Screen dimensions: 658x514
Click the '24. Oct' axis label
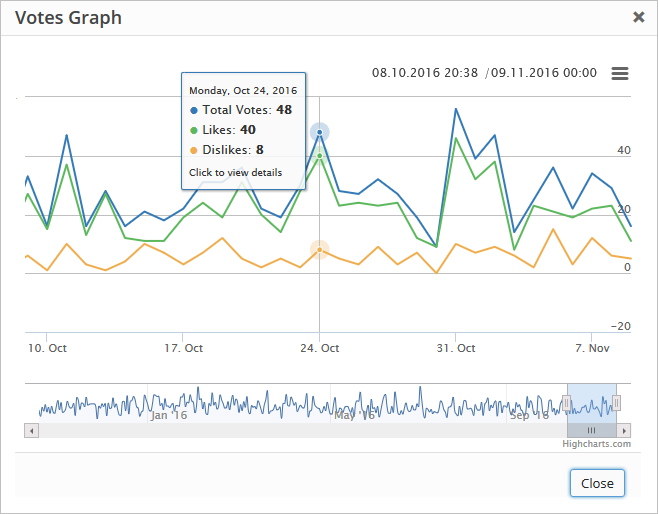(320, 348)
